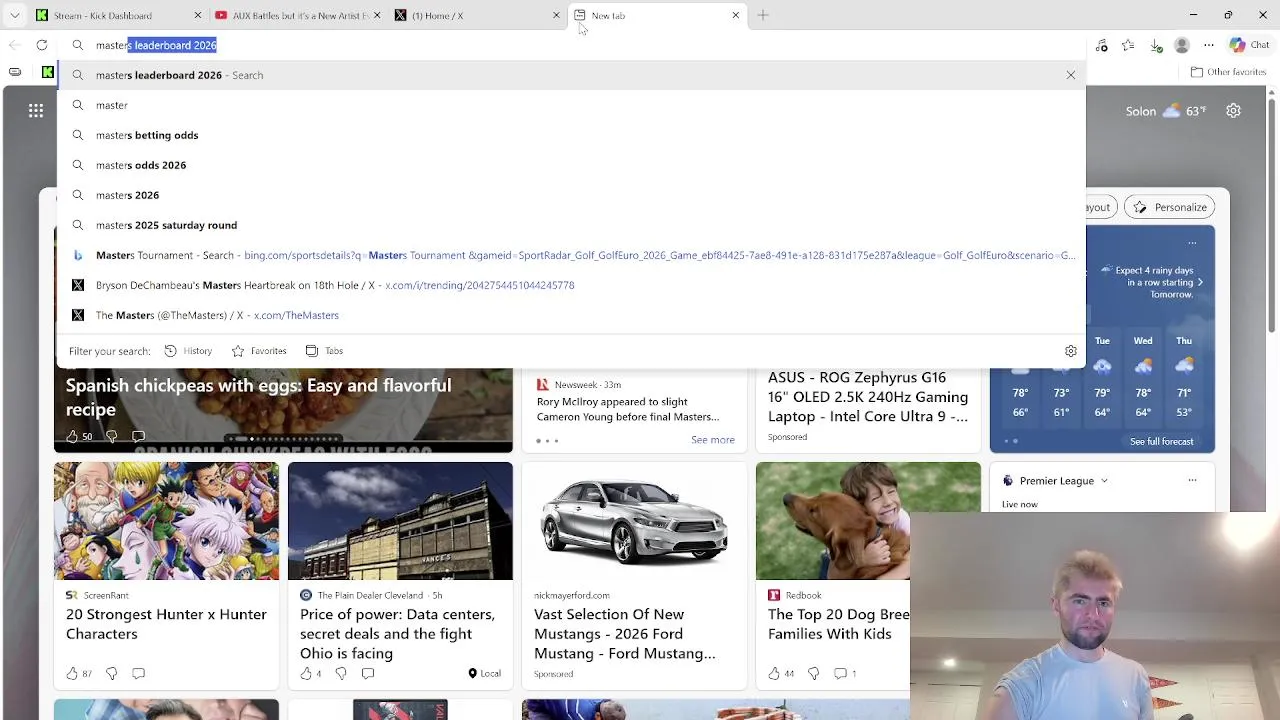Select suggestion masters 2025 saturday round
Viewport: 1280px width, 720px height.
pyautogui.click(x=571, y=225)
